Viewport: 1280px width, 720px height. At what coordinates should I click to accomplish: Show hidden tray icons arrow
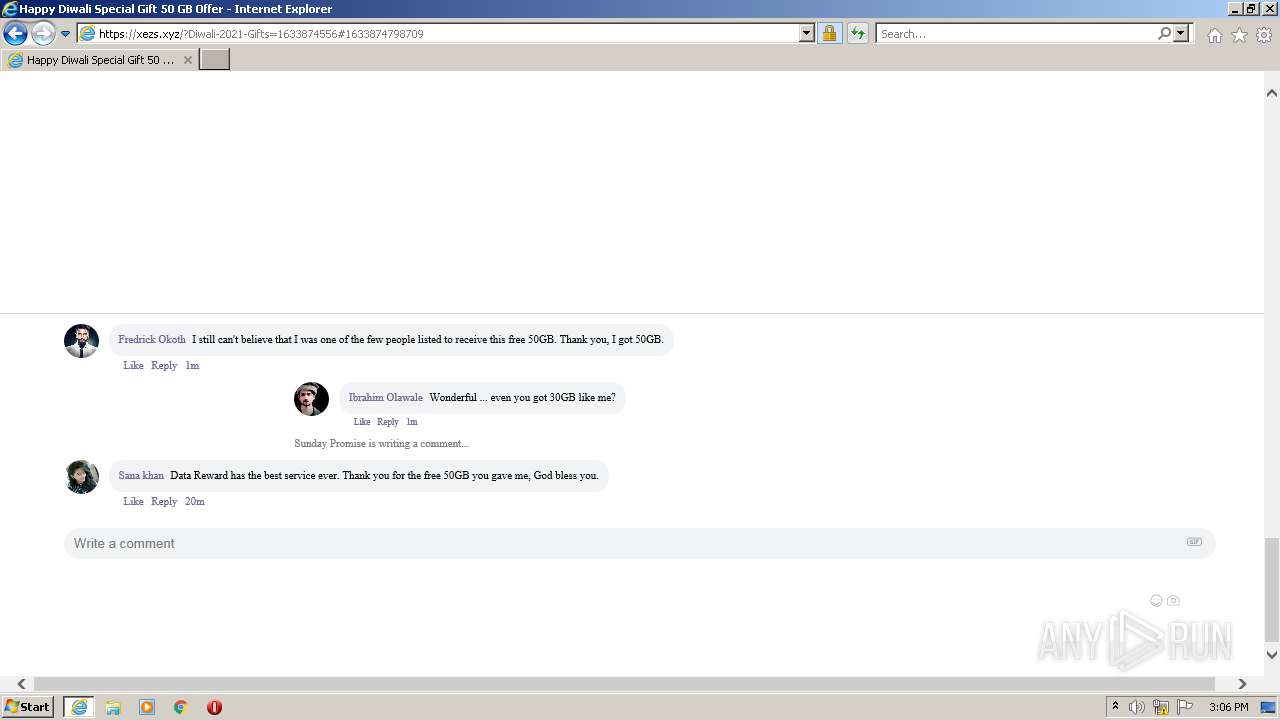1115,707
